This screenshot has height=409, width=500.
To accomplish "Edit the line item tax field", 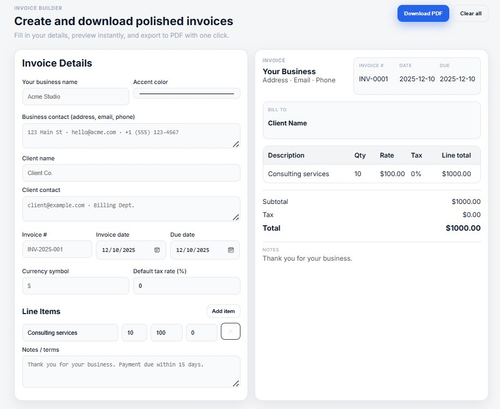I will 202,333.
